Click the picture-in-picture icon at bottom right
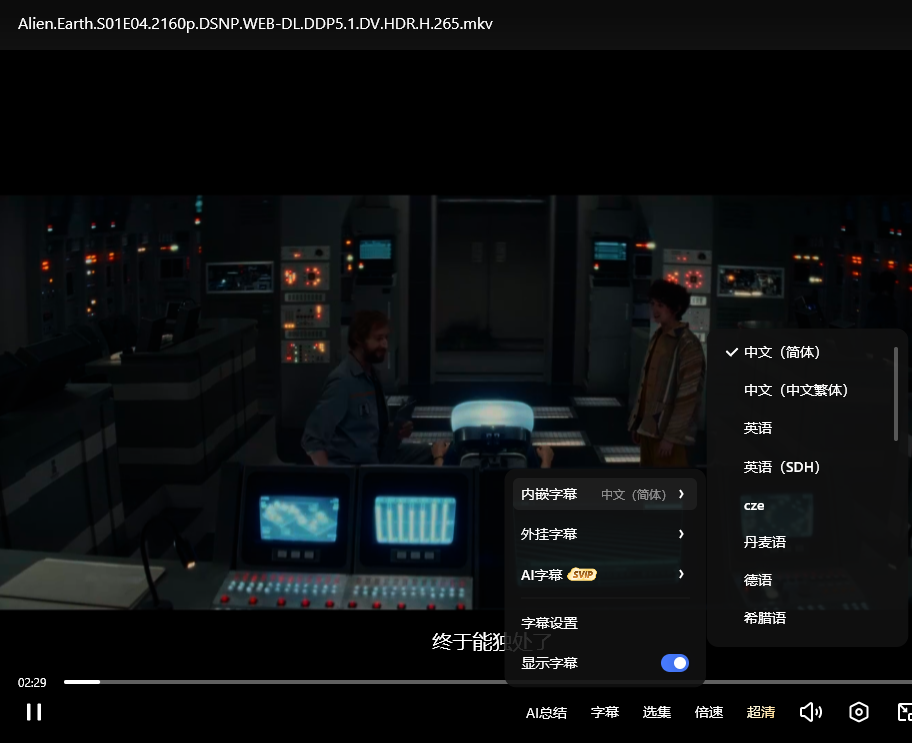912x743 pixels. 904,712
